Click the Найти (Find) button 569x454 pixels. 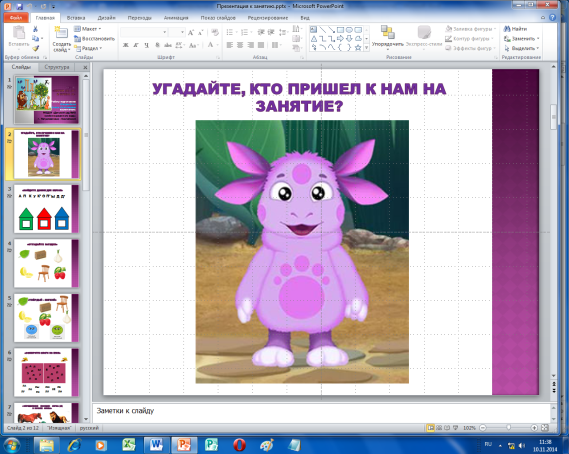[515, 29]
